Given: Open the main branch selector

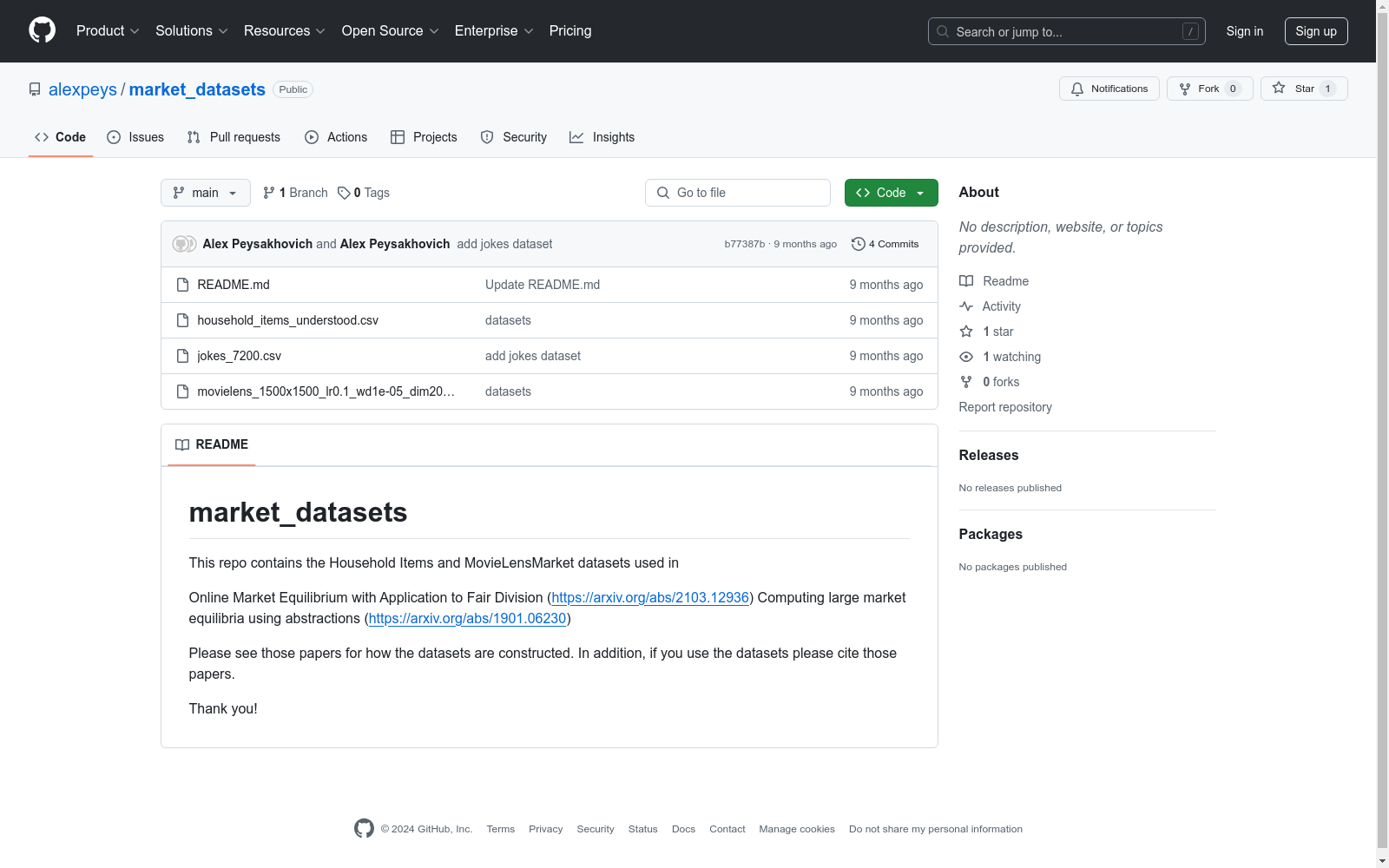Looking at the screenshot, I should [x=206, y=193].
